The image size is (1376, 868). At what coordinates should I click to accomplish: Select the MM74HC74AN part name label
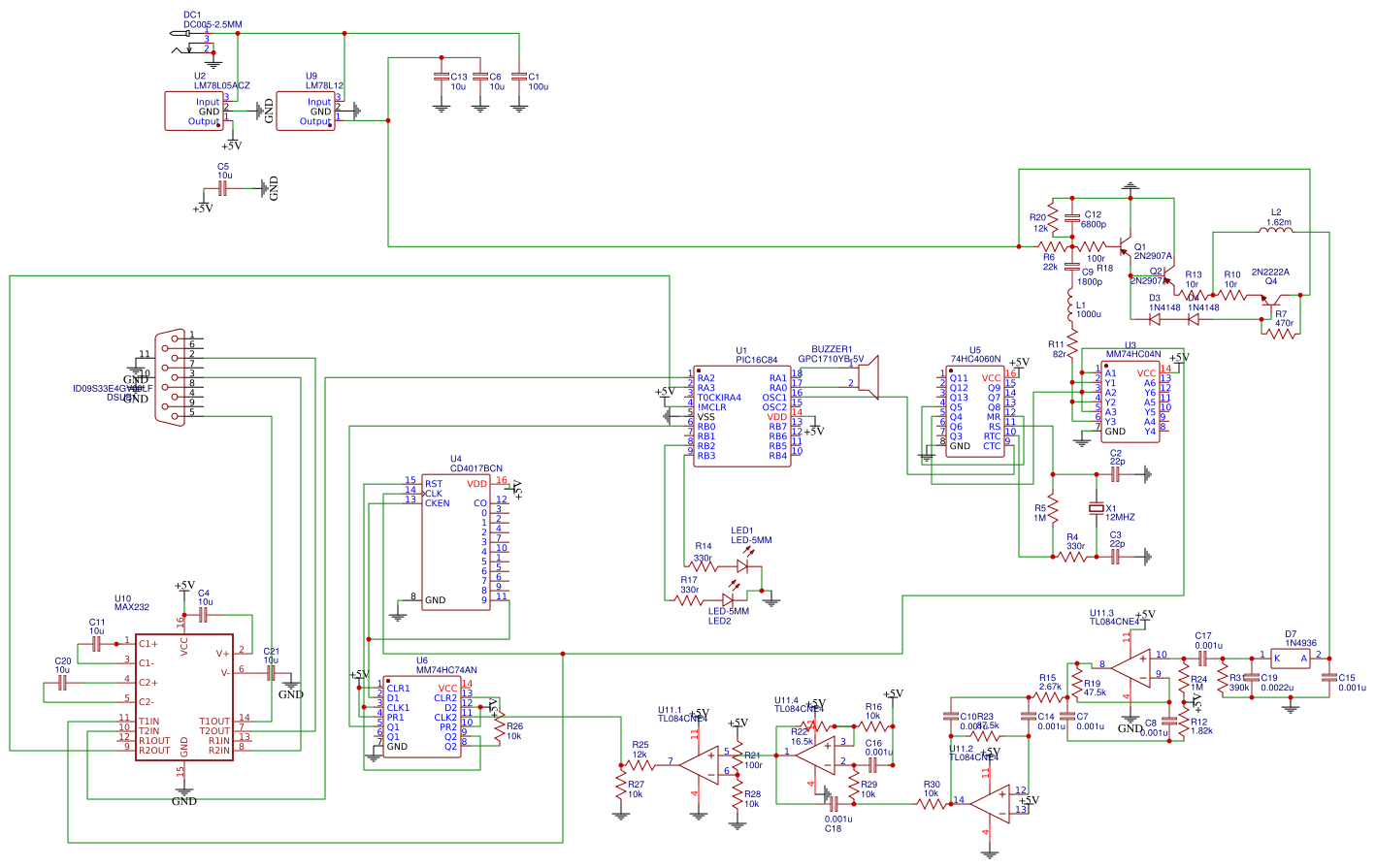(446, 670)
